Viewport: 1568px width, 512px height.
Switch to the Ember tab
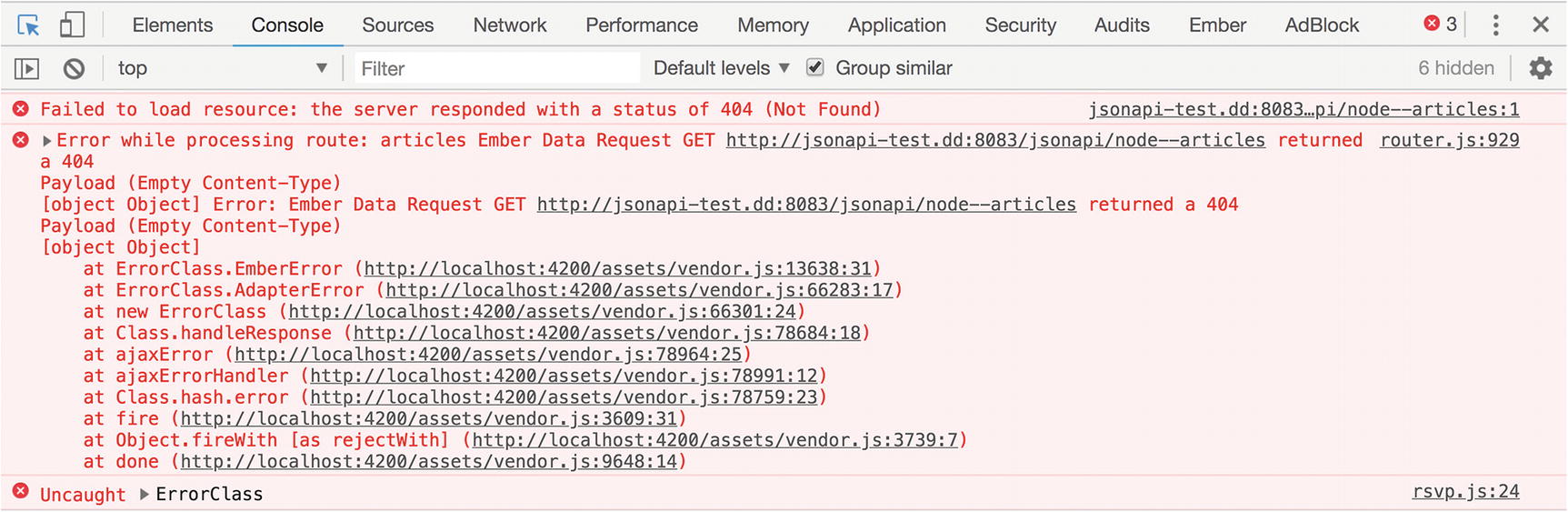tap(1217, 25)
